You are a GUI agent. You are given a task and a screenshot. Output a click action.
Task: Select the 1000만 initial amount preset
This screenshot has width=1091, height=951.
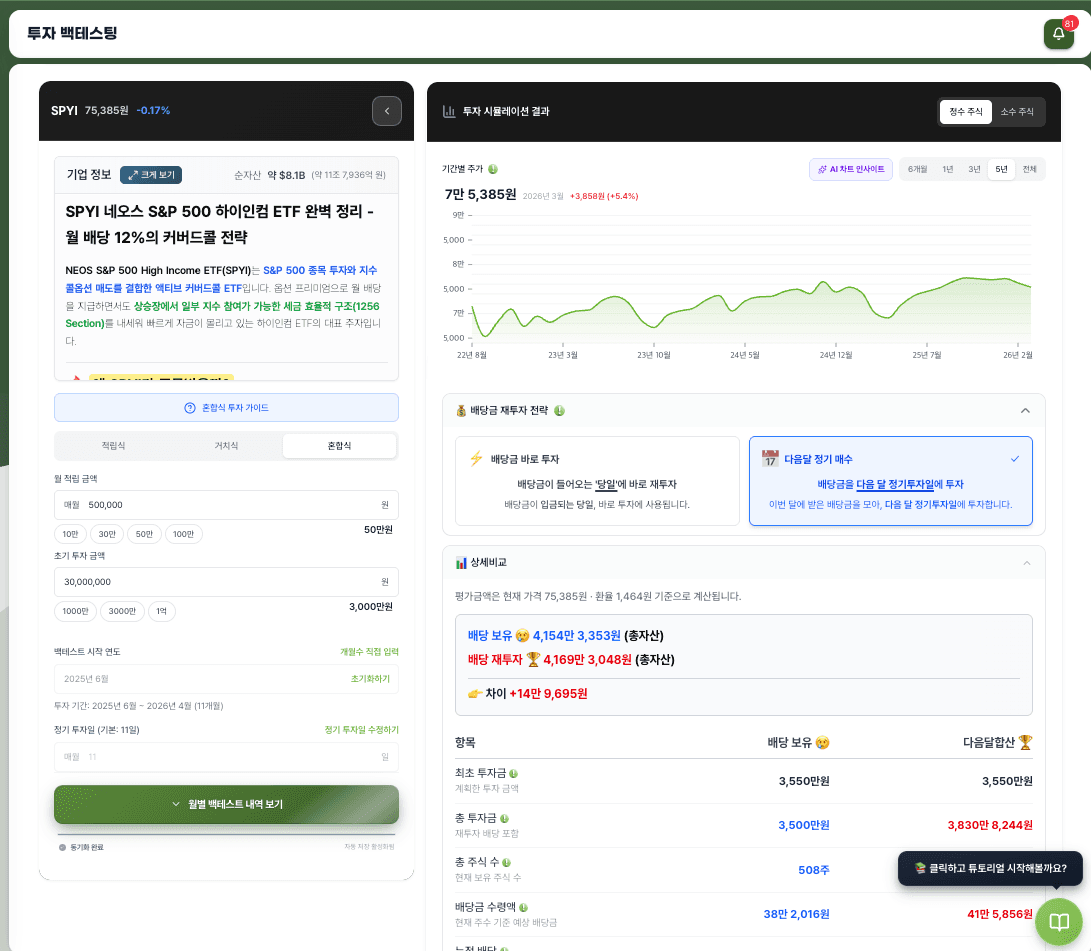coord(75,612)
